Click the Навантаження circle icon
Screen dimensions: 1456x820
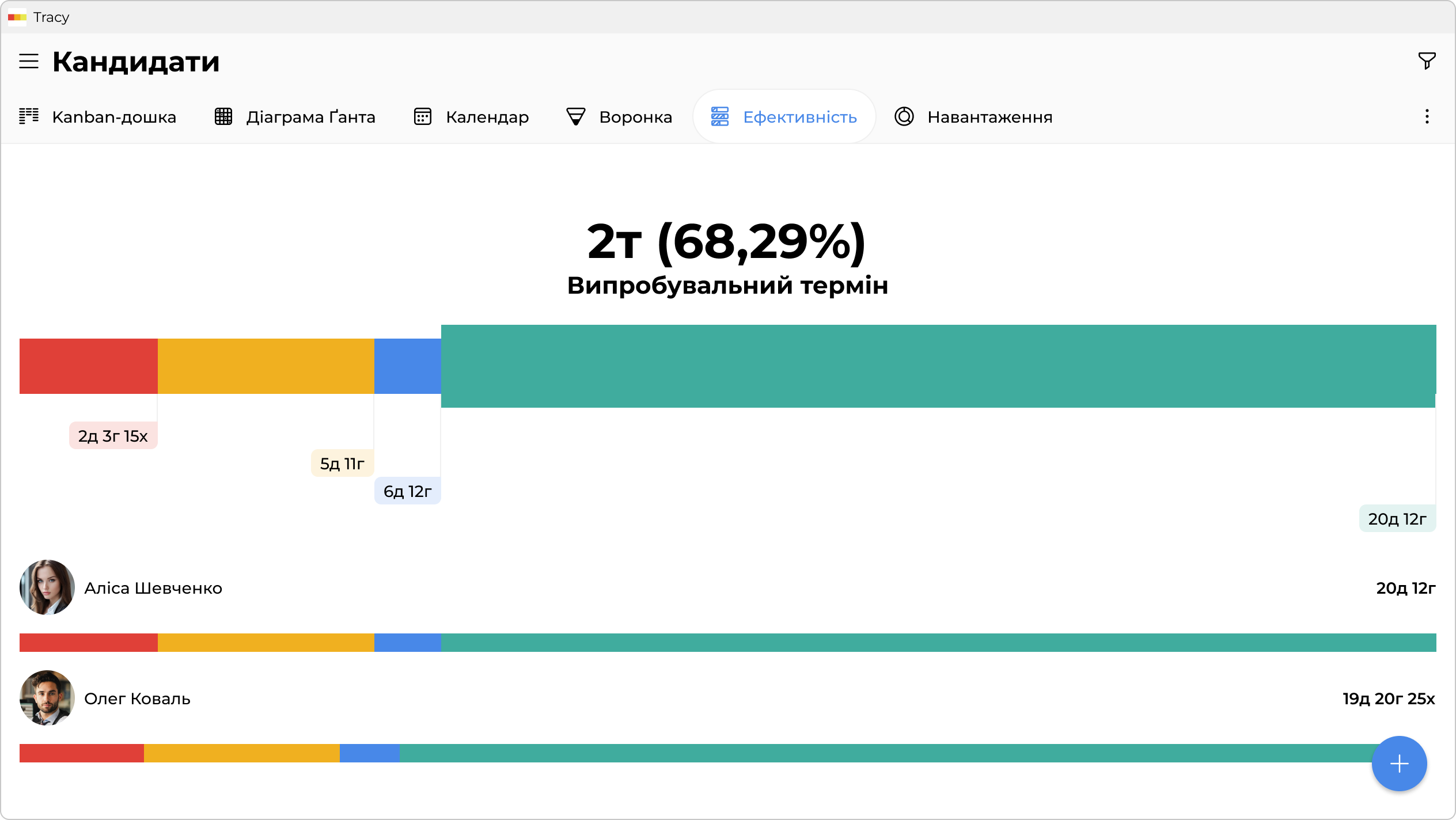904,117
